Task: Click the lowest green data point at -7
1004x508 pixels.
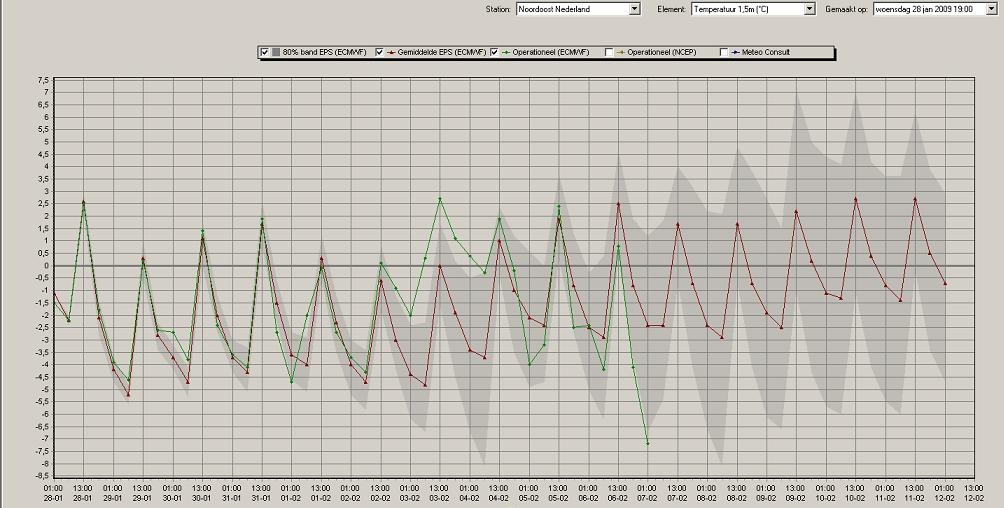Action: click(647, 443)
